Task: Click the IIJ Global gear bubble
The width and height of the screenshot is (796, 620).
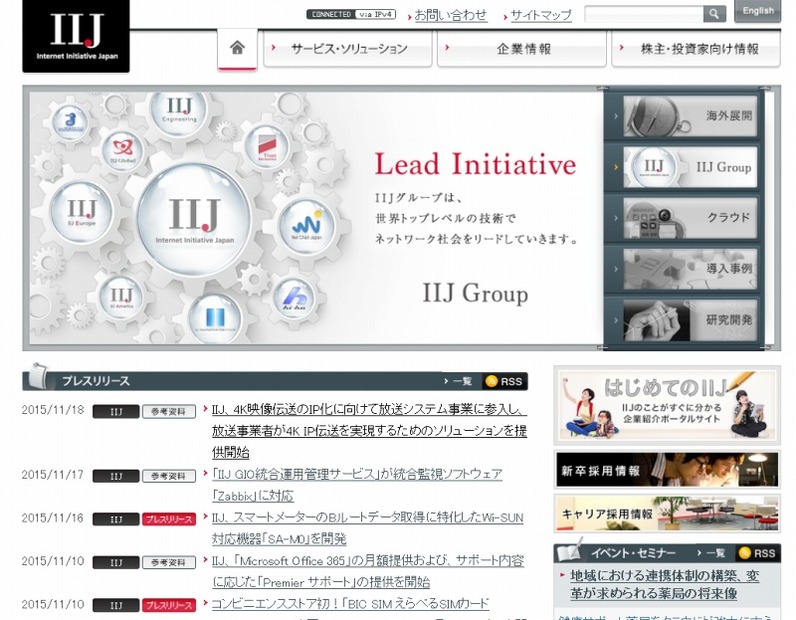Action: click(x=123, y=151)
